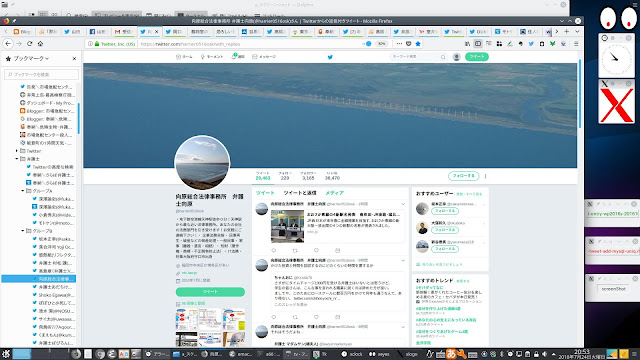Open first tweet's dropdown chevron
Viewport: 640px width, 360px height.
pyautogui.click(x=403, y=204)
